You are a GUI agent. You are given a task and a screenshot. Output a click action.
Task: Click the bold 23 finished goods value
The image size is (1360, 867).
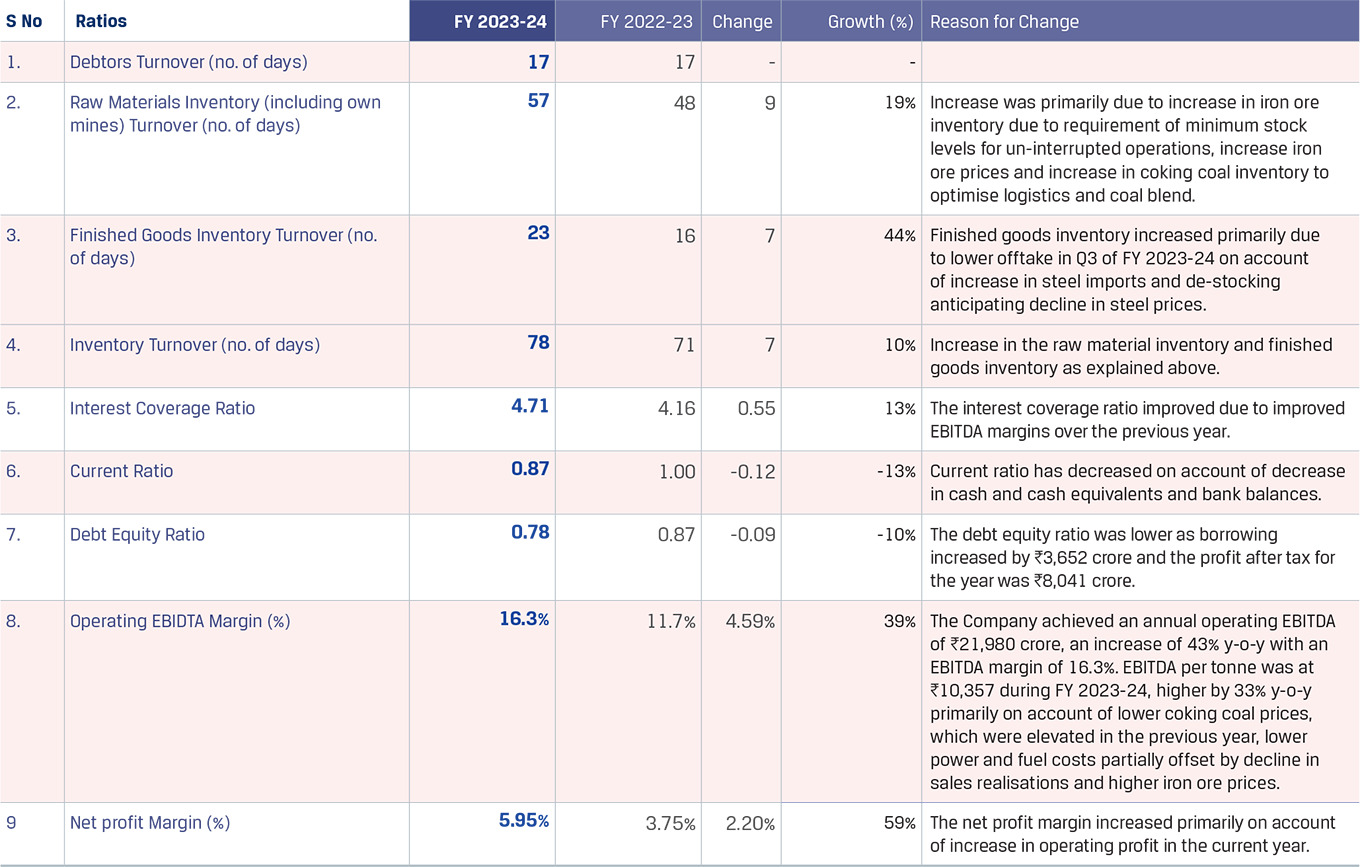pos(538,233)
